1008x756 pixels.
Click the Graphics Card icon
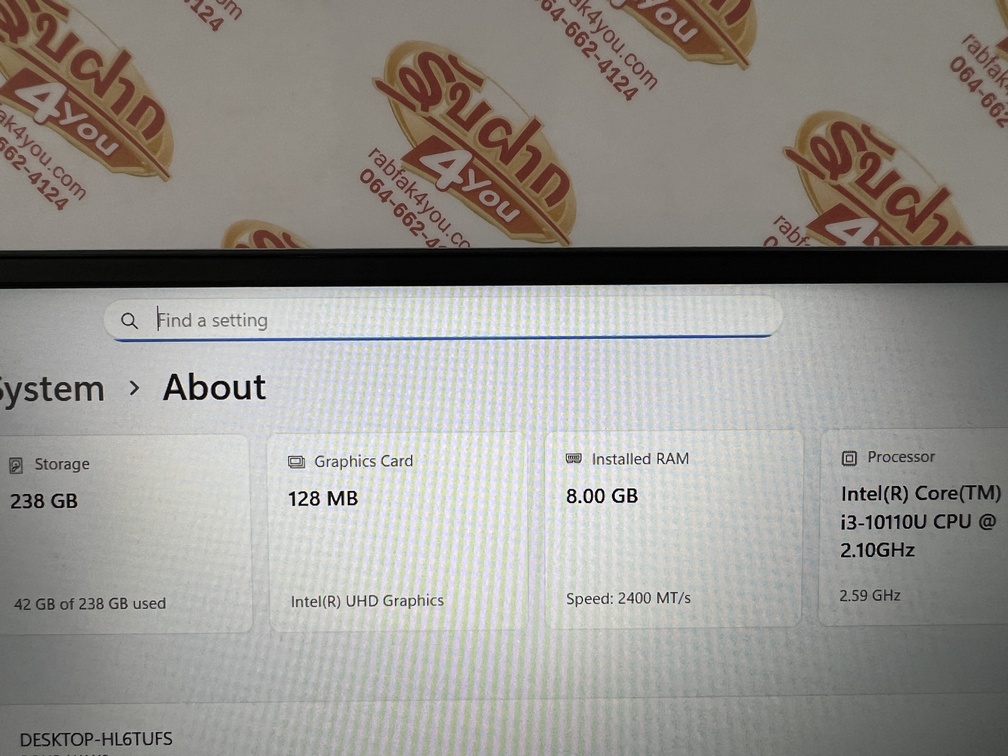(296, 462)
